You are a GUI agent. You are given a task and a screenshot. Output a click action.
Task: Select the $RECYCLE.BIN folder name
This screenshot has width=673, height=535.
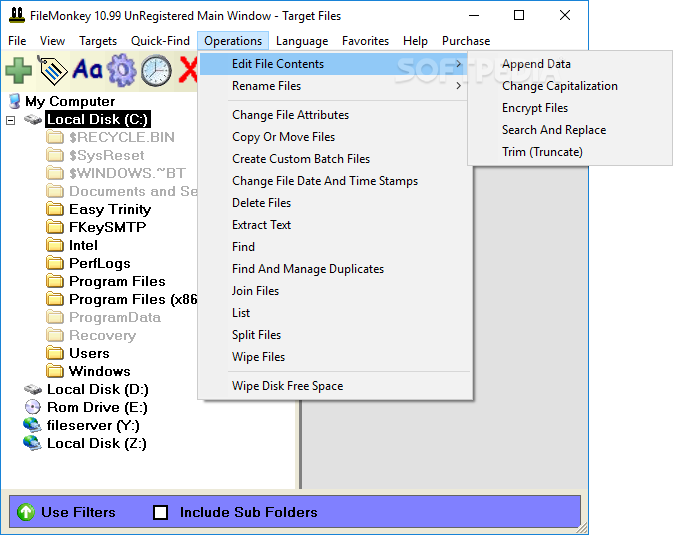[x=122, y=137]
